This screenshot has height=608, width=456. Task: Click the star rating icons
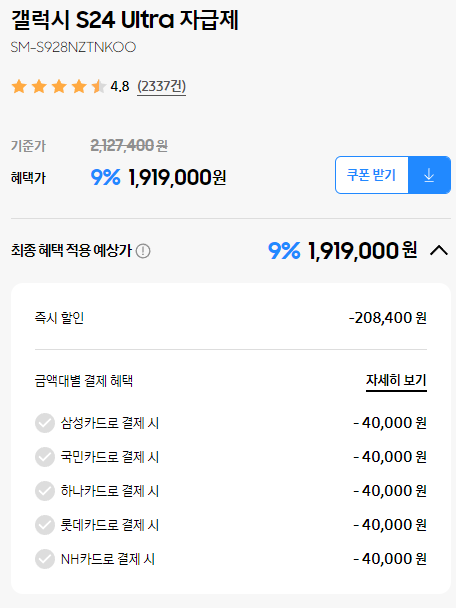59,86
